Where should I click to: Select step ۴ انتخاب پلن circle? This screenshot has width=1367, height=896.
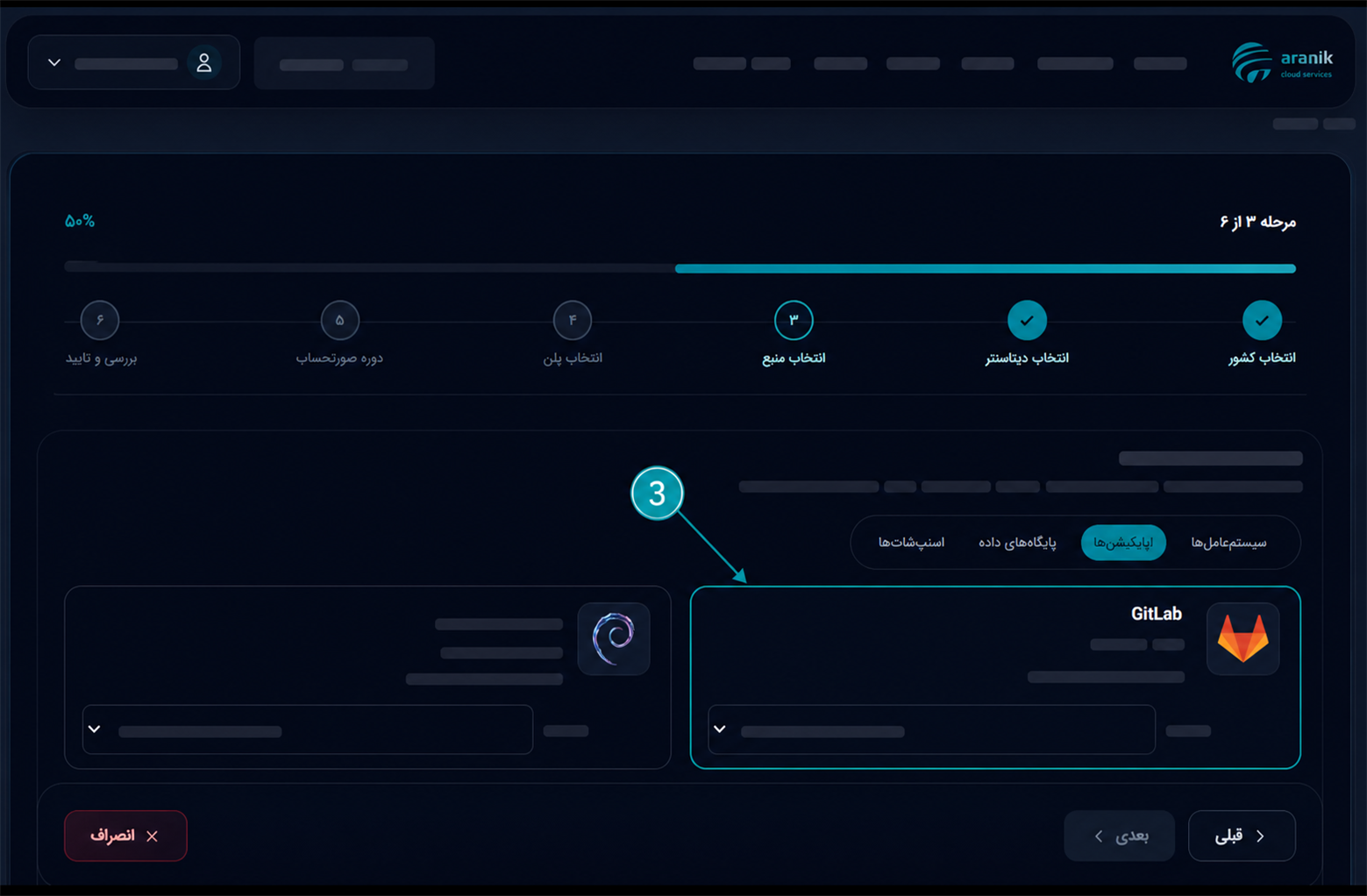point(573,321)
